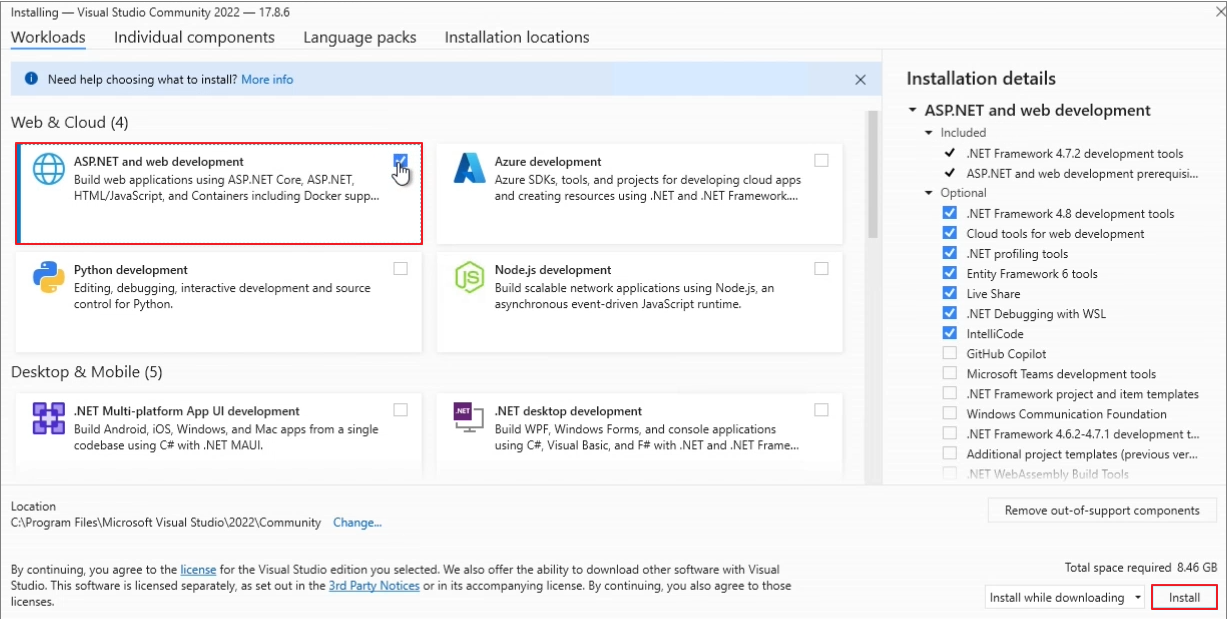
Task: Open the Install while downloading dropdown
Action: point(1065,597)
